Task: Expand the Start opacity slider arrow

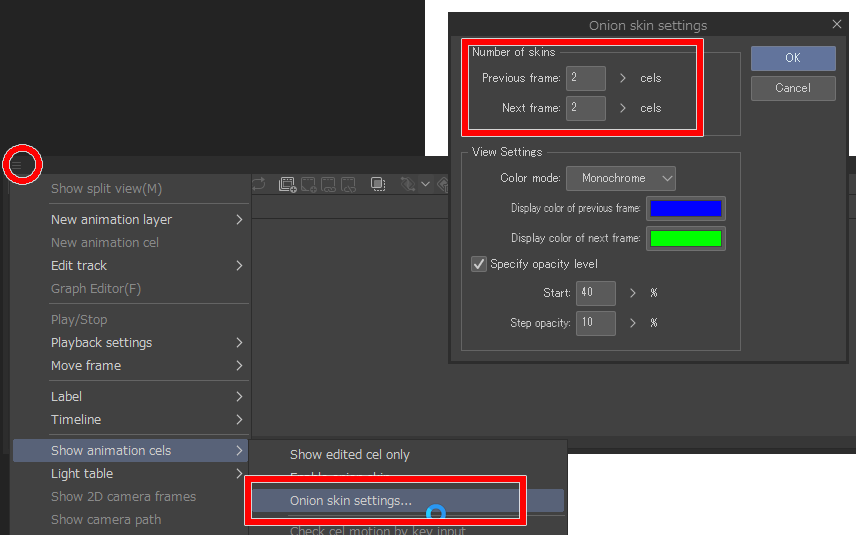Action: (632, 293)
